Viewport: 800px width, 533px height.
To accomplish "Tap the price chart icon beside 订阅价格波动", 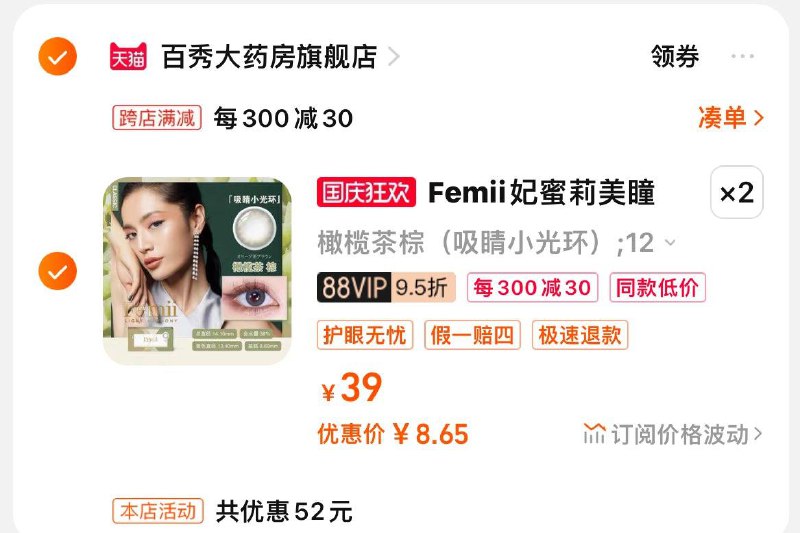I will (594, 434).
